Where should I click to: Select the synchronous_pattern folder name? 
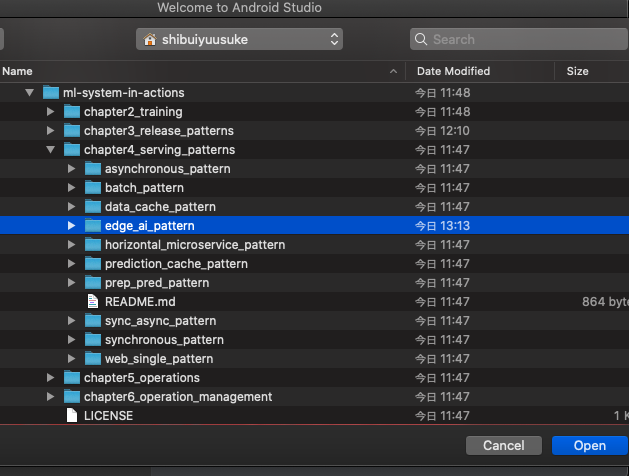click(164, 340)
